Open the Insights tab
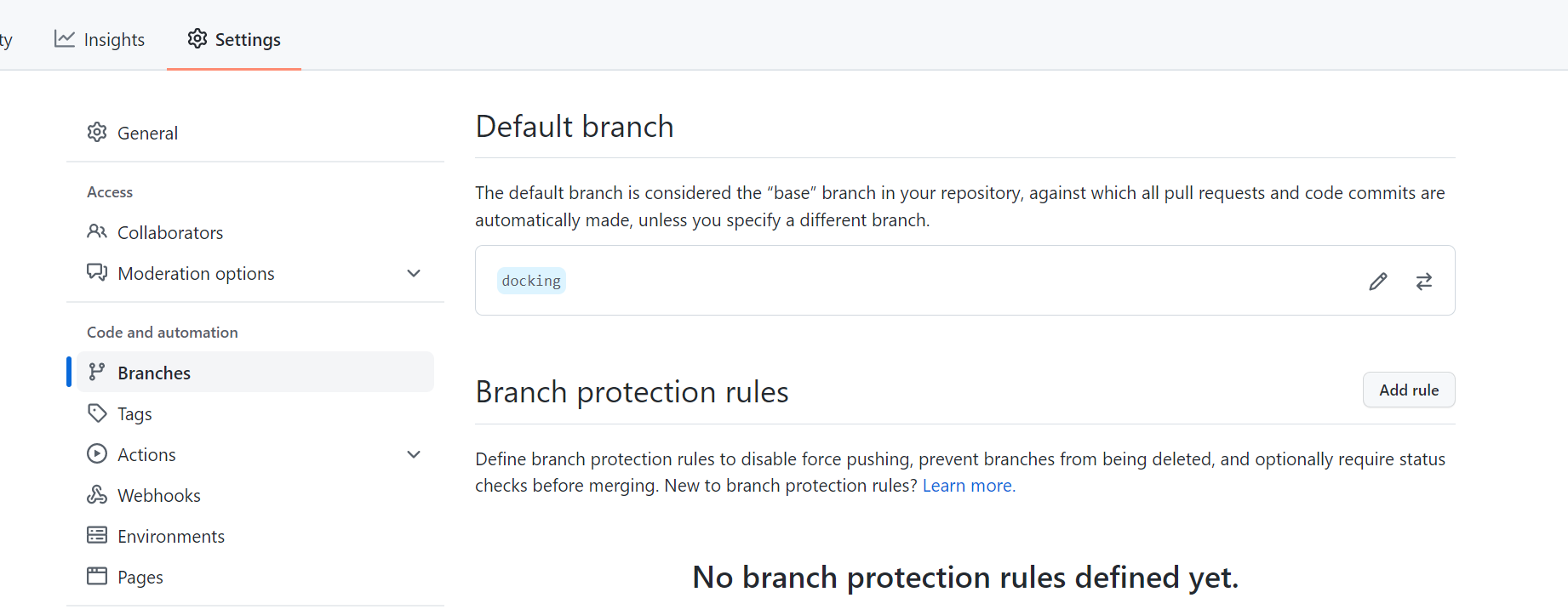 [x=100, y=39]
